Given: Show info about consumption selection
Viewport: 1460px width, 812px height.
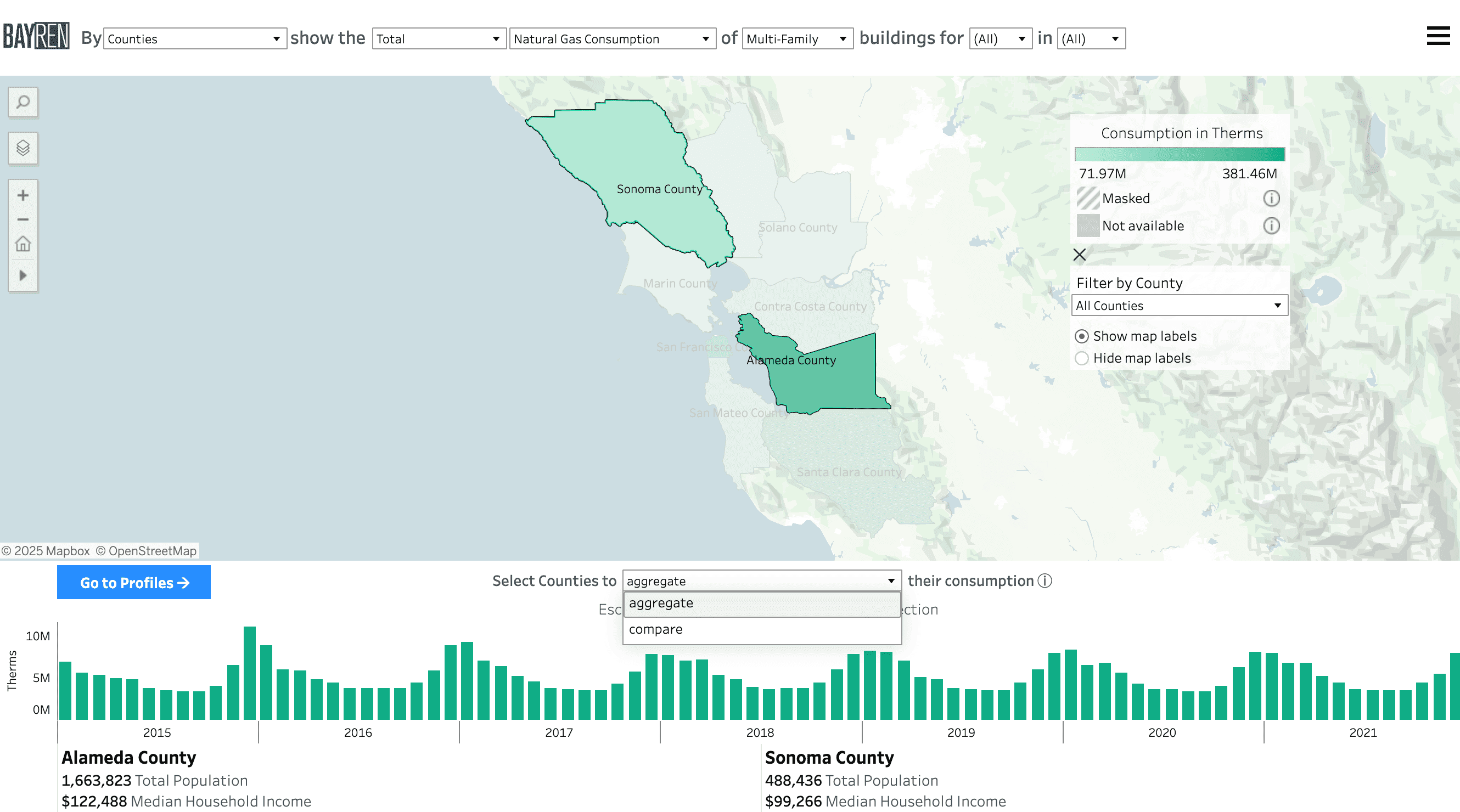Looking at the screenshot, I should tap(1045, 581).
